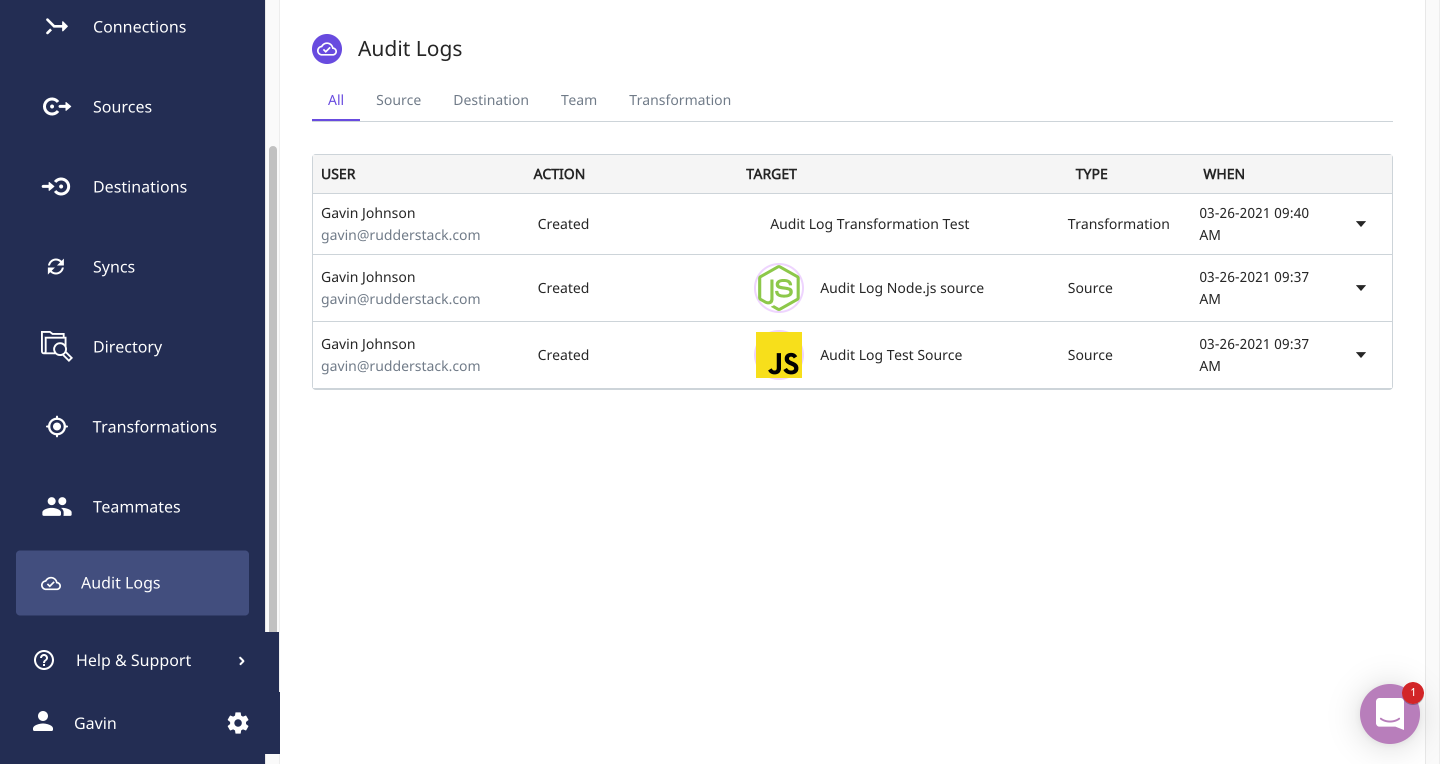Expand the Audit Log Node.js source row details

click(1361, 288)
